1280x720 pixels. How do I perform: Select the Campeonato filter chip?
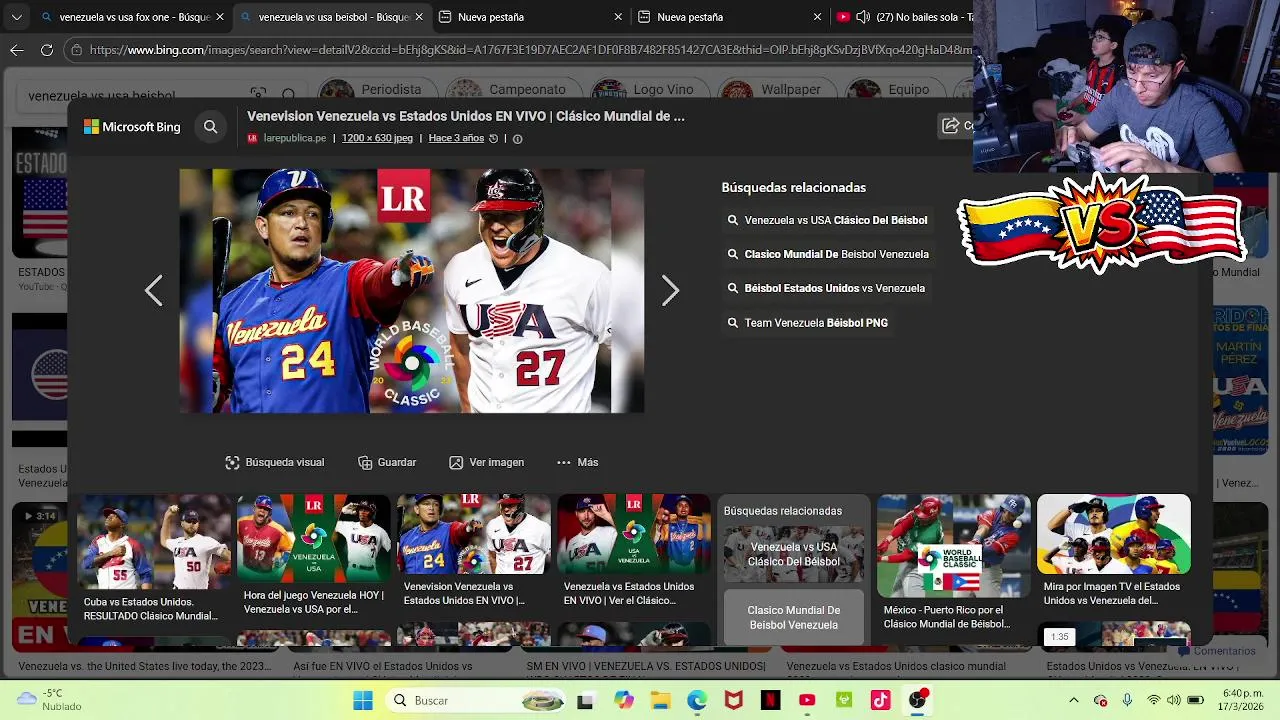[514, 90]
